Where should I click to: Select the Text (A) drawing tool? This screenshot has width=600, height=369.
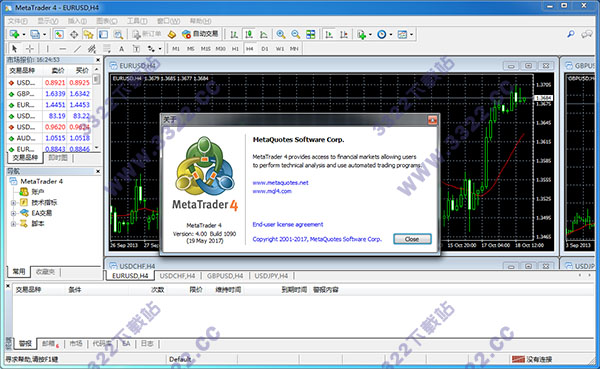pyautogui.click(x=121, y=49)
